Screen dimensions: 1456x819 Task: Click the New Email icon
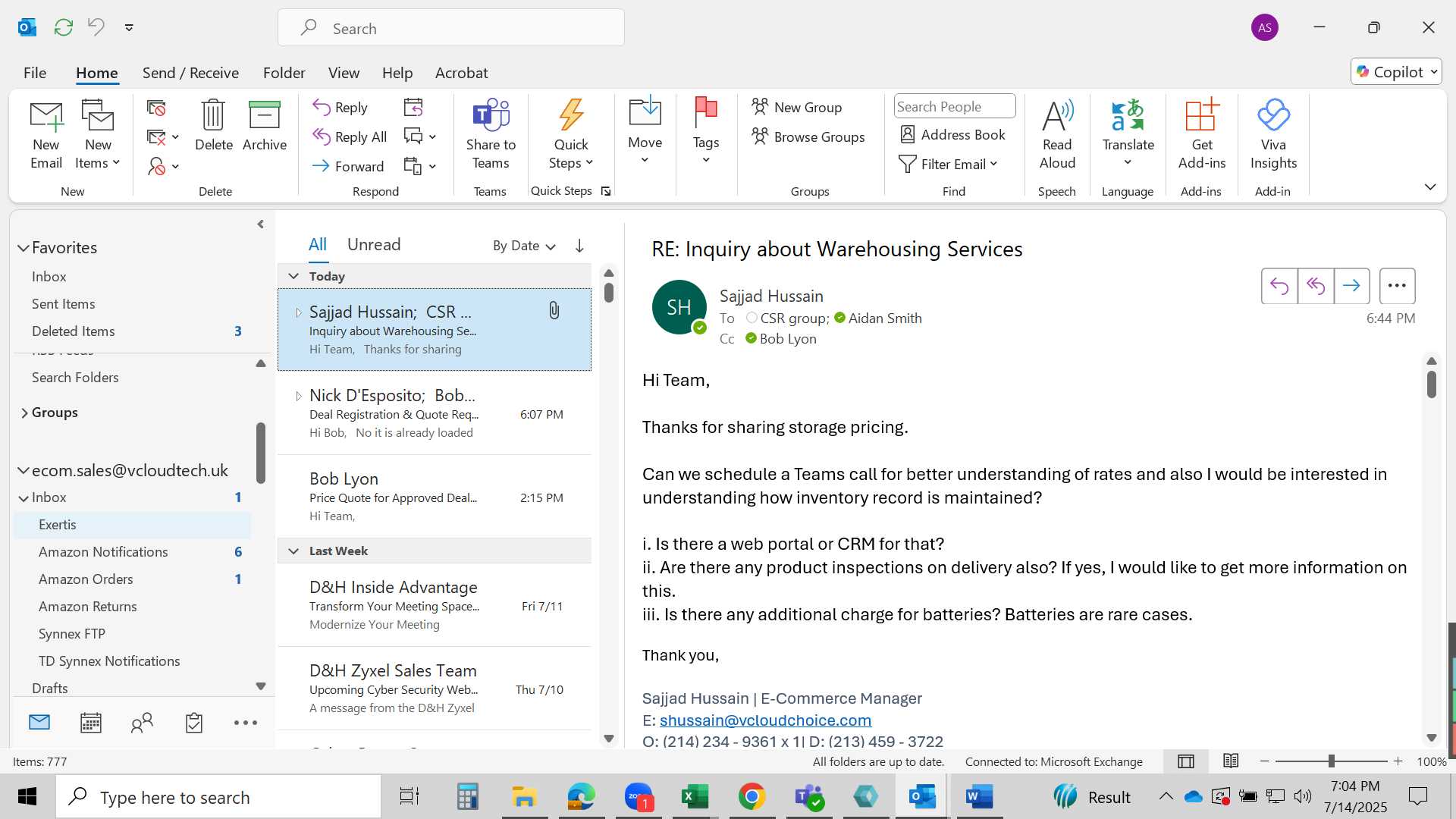click(x=46, y=116)
